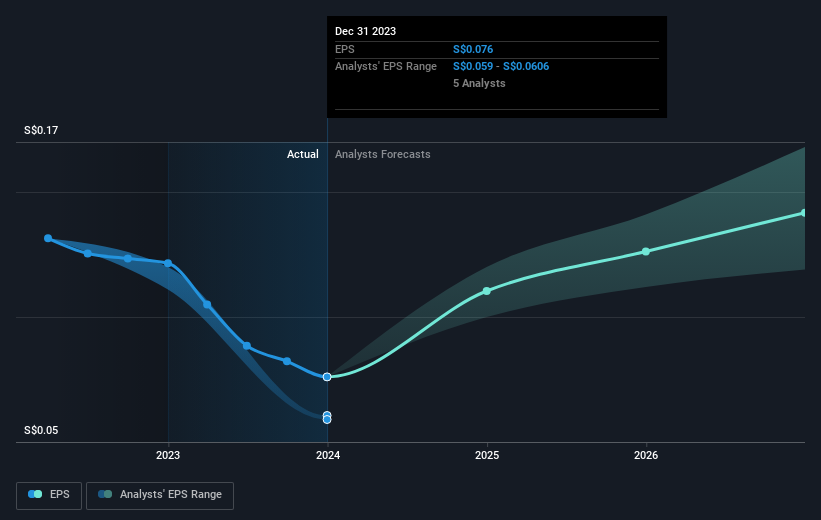This screenshot has height=520, width=821.
Task: Click the EPS color swatch in legend
Action: click(35, 494)
